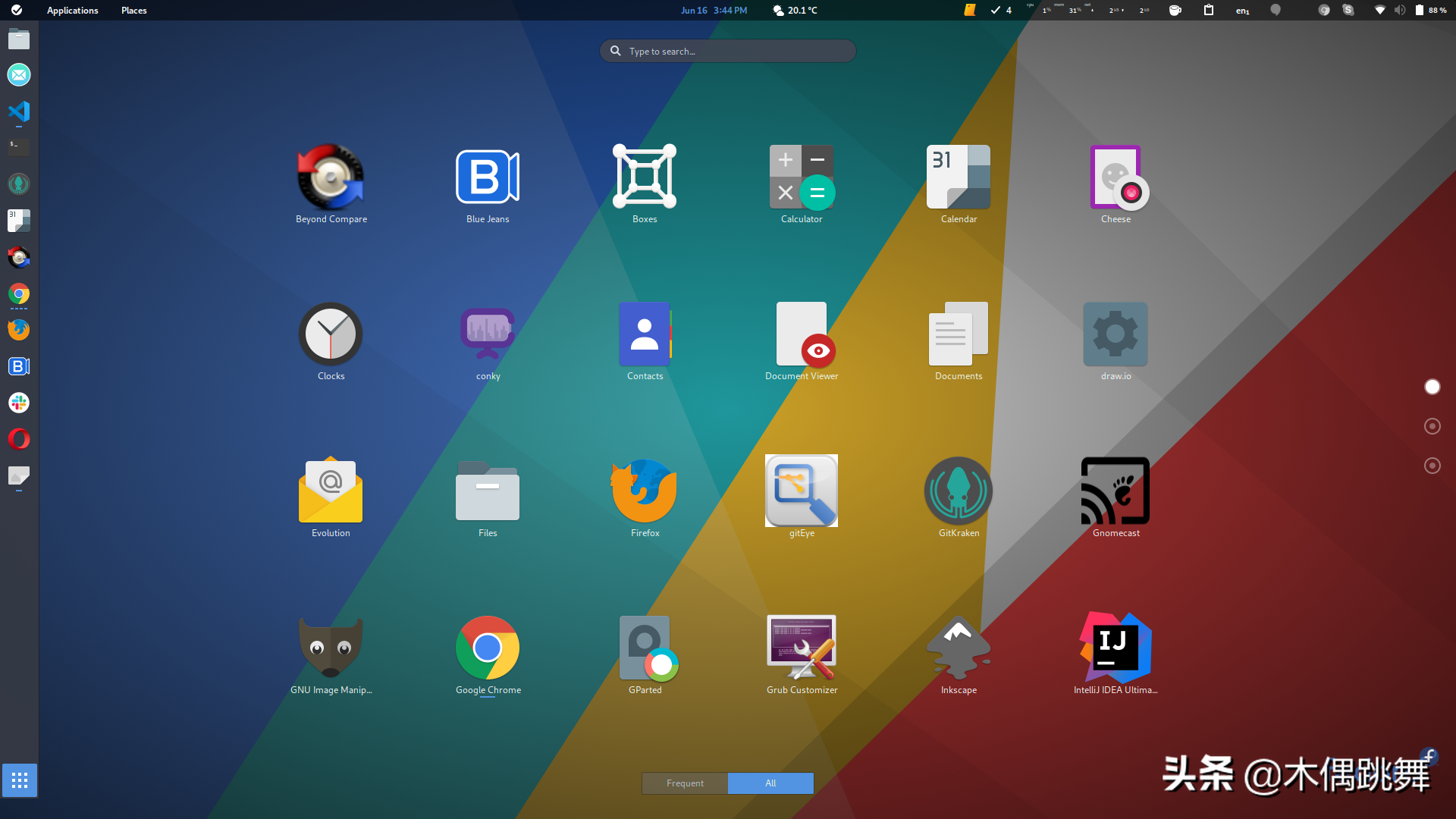Screen dimensions: 1456x819
Task: Launch Firefox from the app grid
Action: [645, 498]
